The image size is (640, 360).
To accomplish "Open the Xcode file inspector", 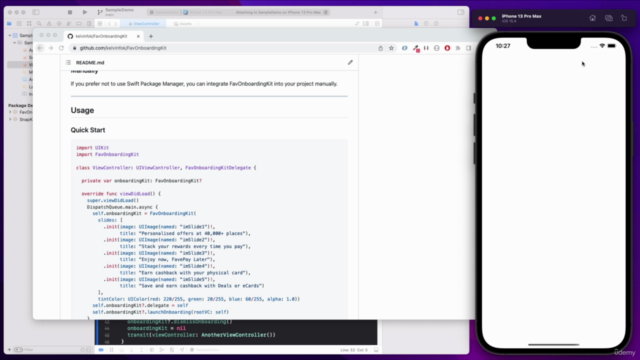I will 416,24.
